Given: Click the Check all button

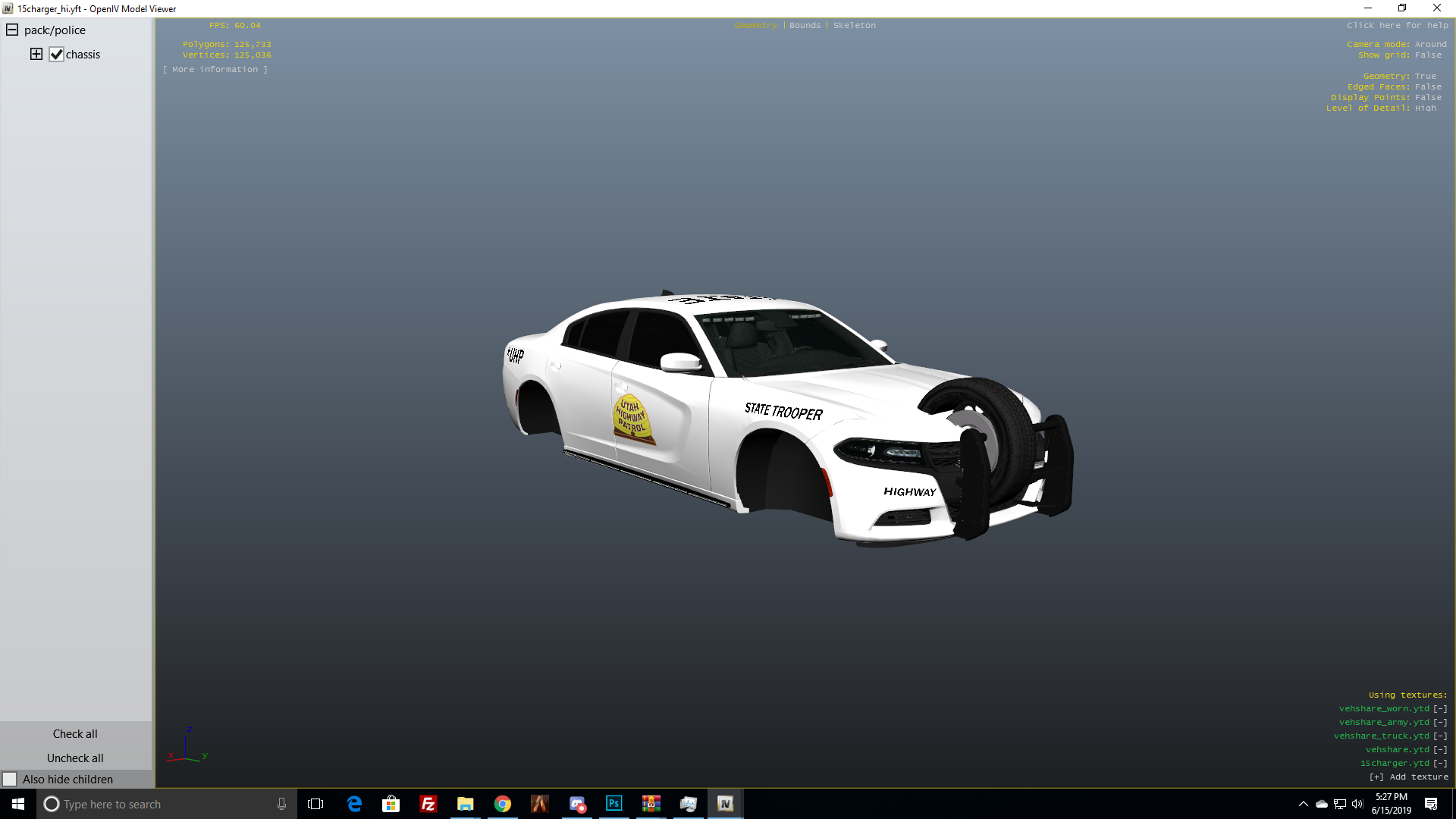Looking at the screenshot, I should click(x=75, y=733).
